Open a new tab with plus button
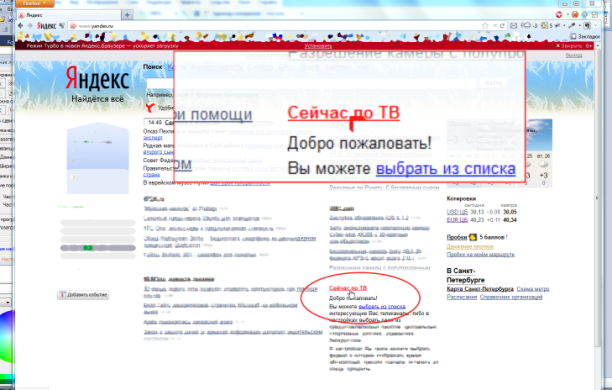612x390 pixels. tap(127, 15)
